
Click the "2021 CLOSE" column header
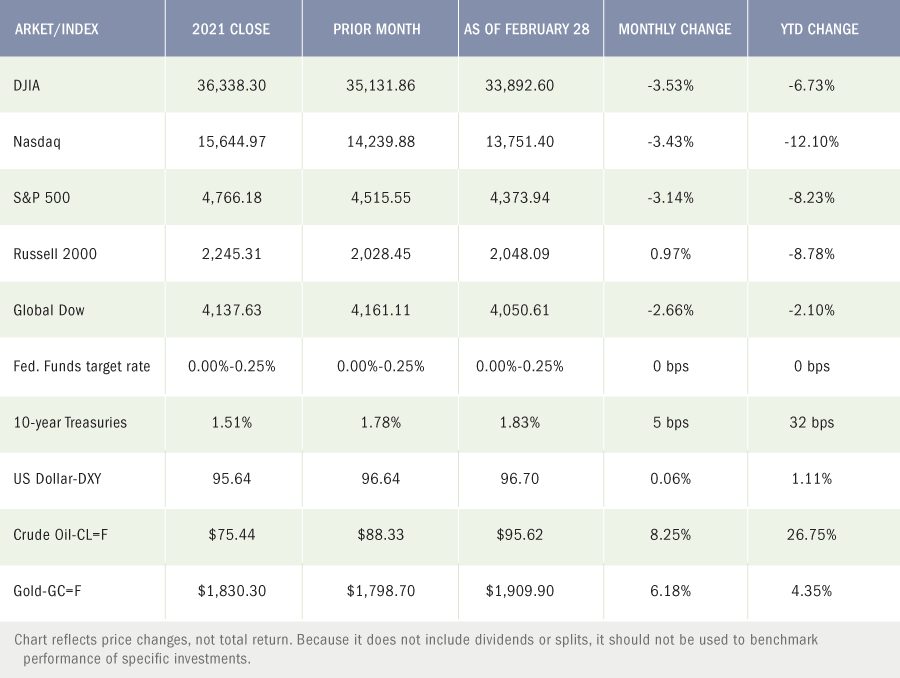(x=231, y=29)
